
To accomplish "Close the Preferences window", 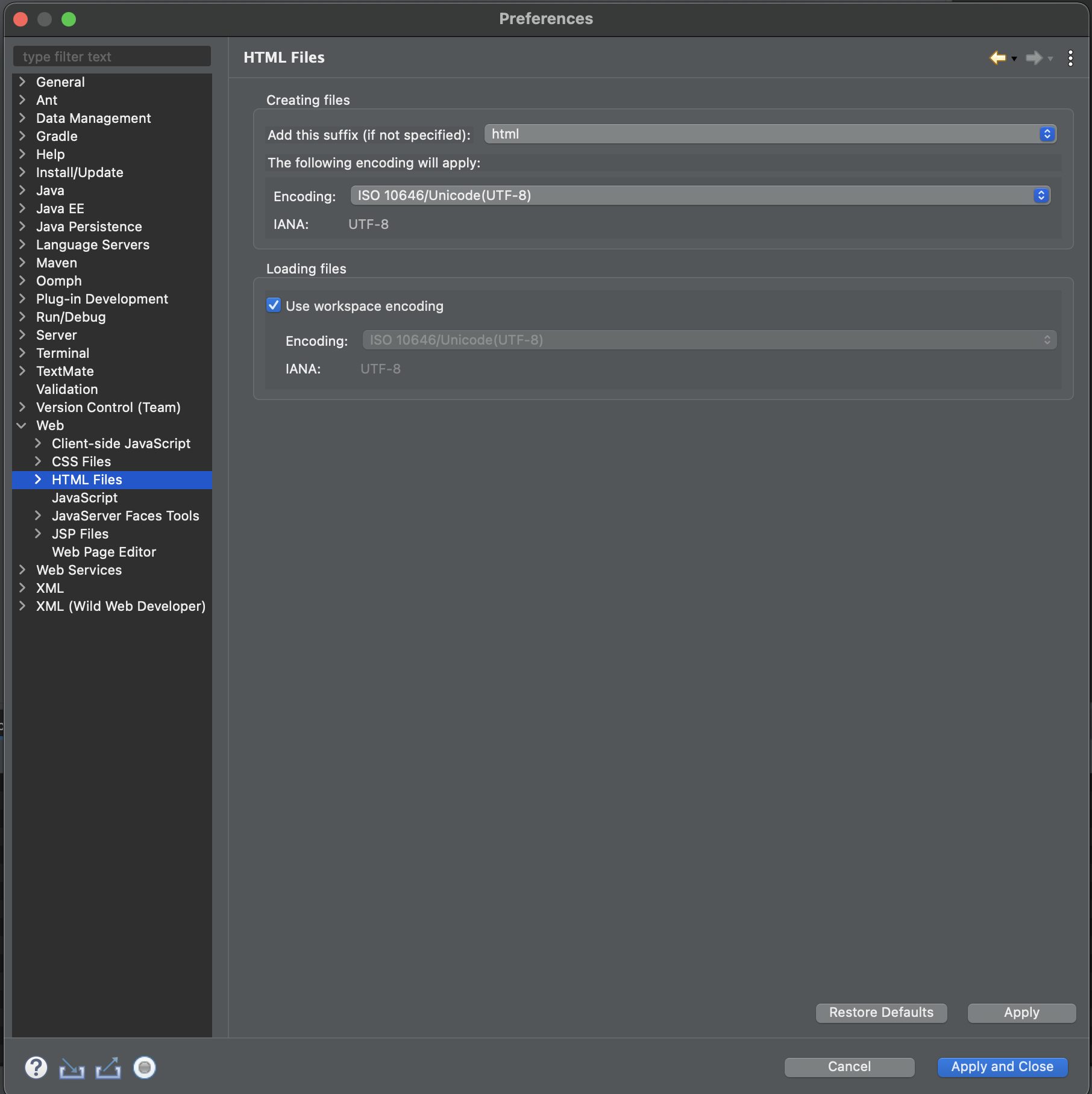I will 20,19.
